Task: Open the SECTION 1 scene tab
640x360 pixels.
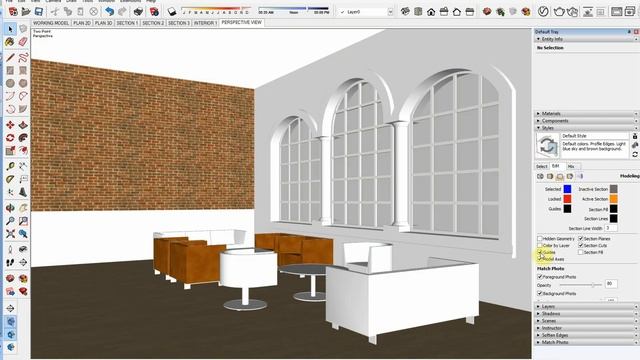Action: coord(127,23)
